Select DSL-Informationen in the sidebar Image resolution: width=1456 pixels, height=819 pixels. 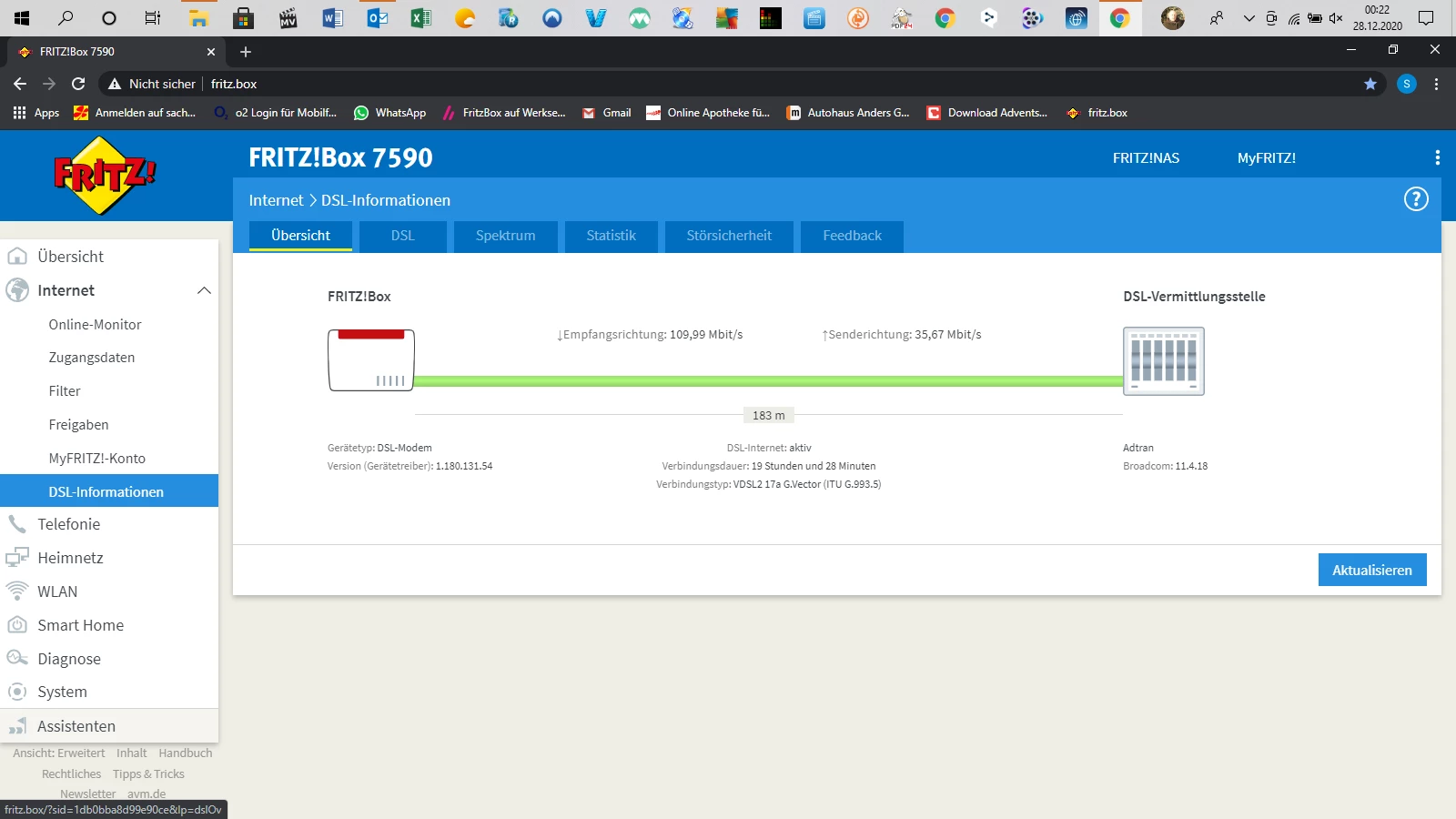click(x=109, y=490)
